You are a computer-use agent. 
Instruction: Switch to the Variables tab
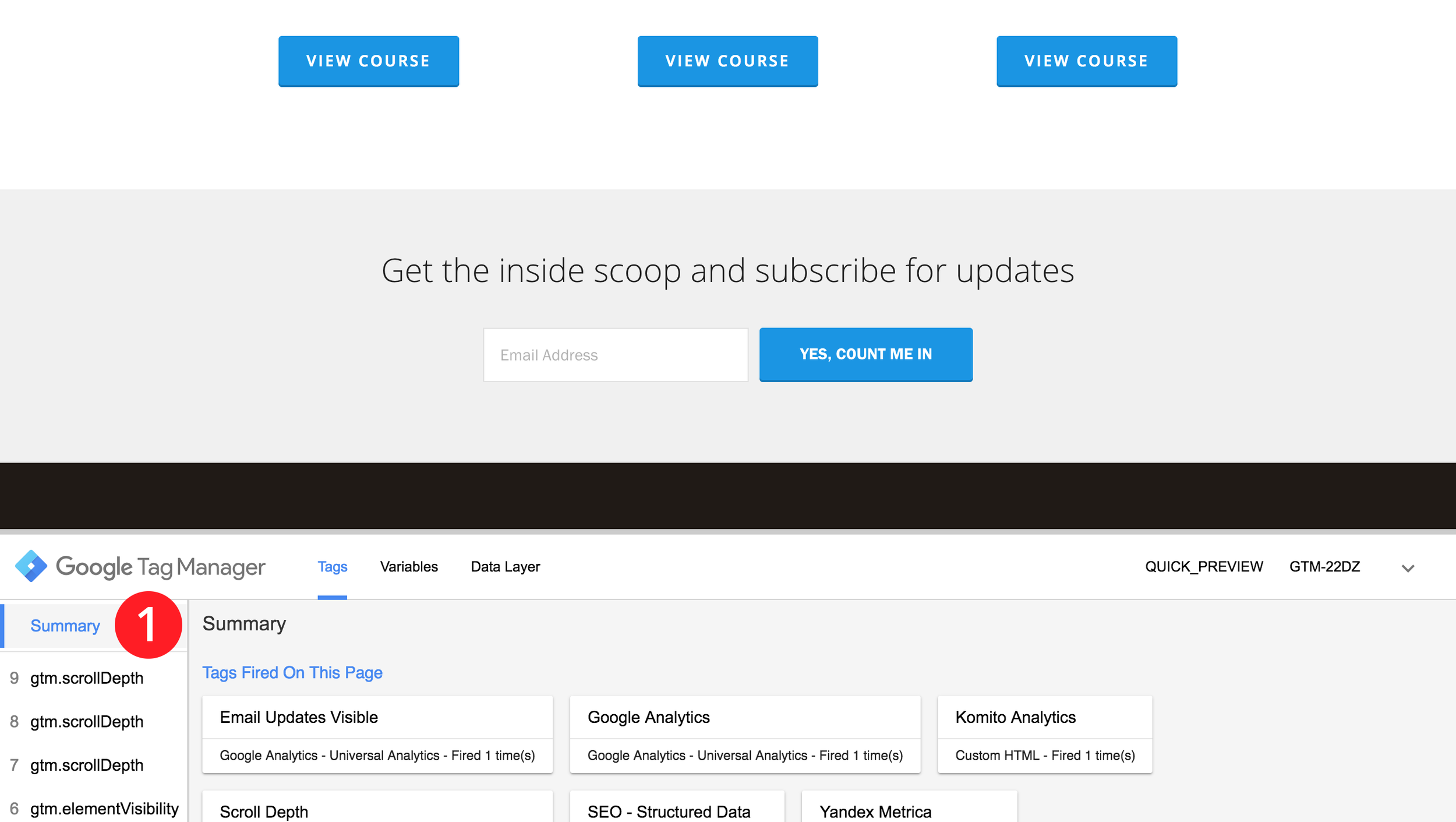click(408, 566)
